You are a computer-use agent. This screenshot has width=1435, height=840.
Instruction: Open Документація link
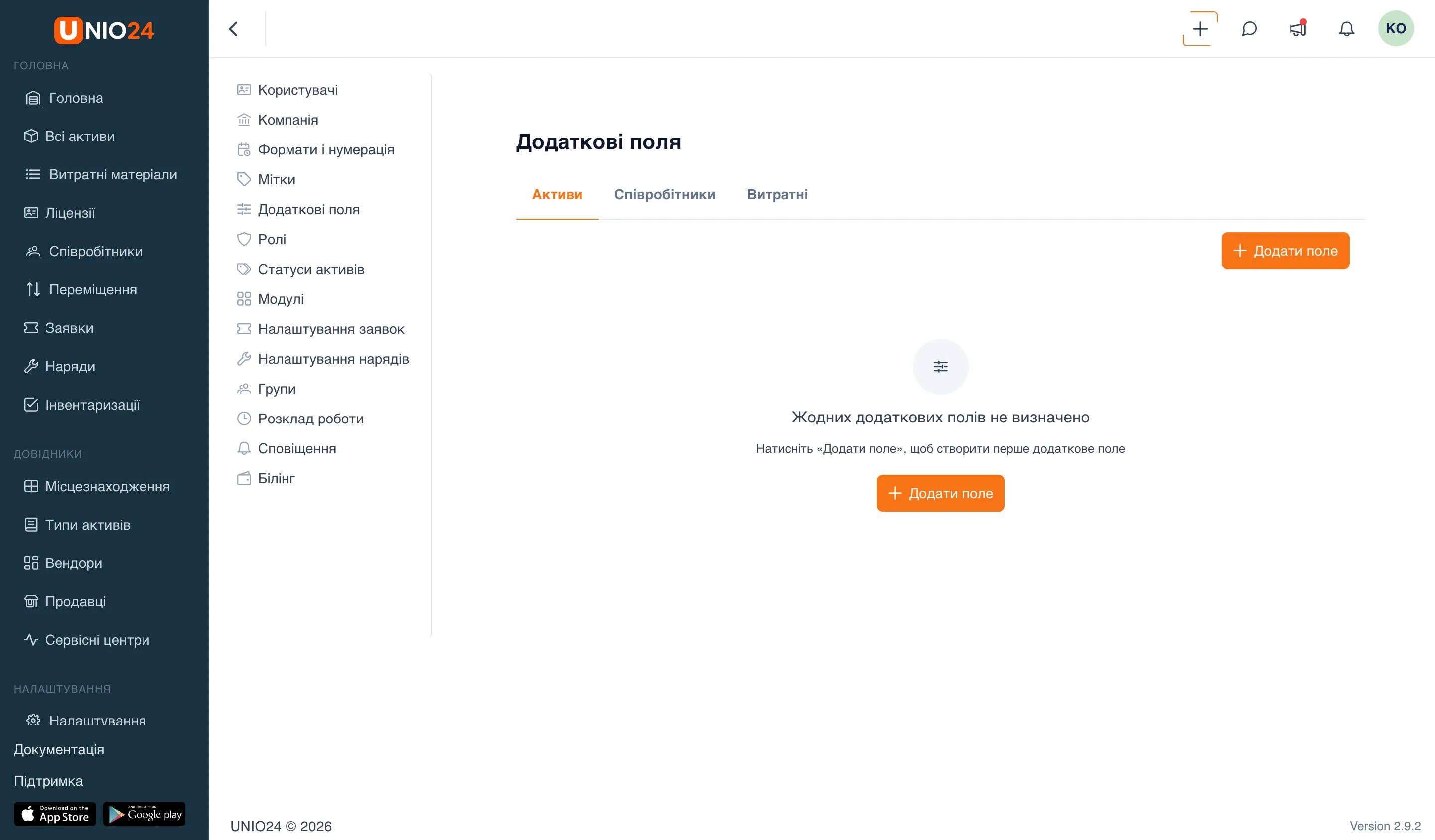pos(59,749)
